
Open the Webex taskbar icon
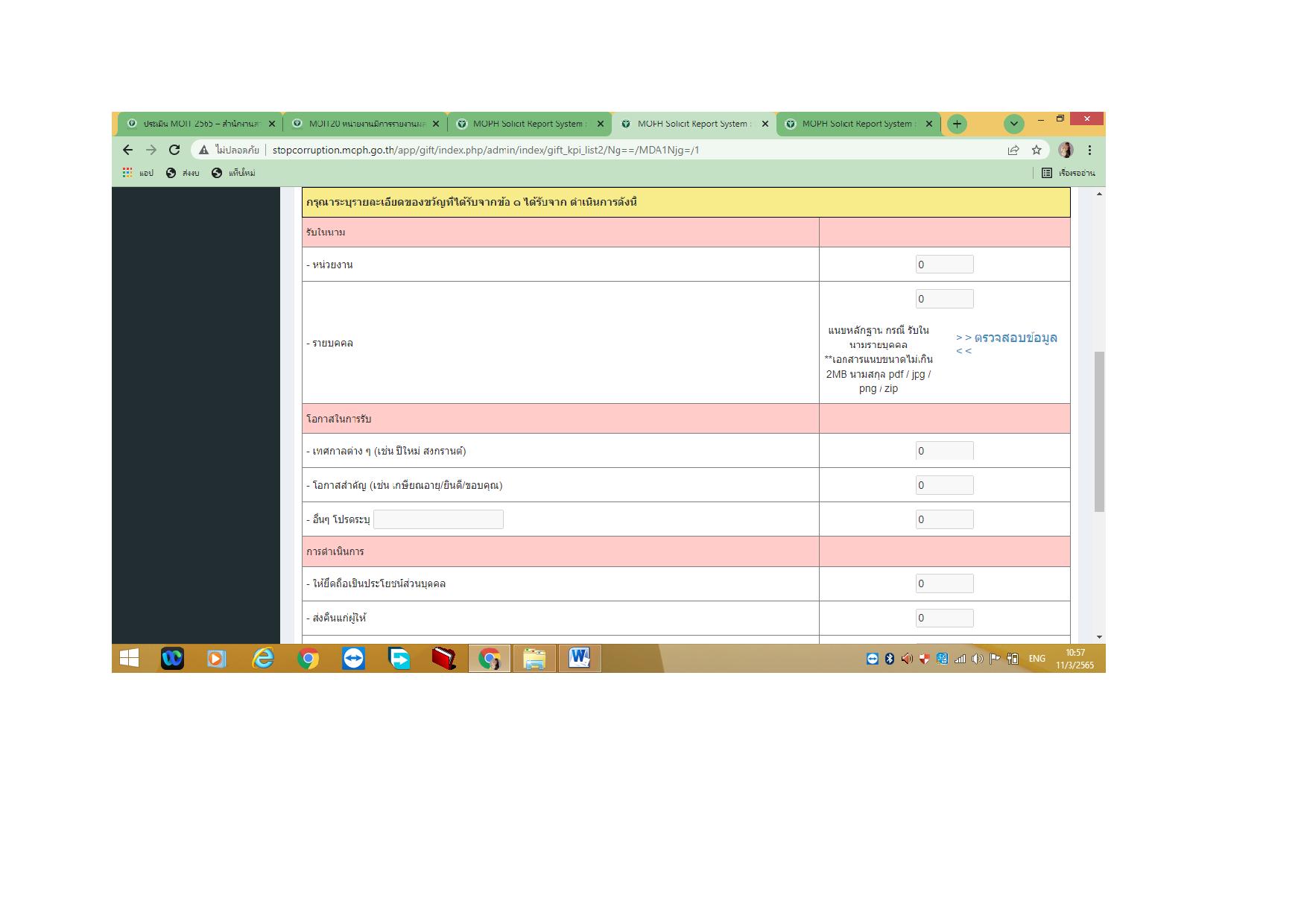[x=172, y=658]
